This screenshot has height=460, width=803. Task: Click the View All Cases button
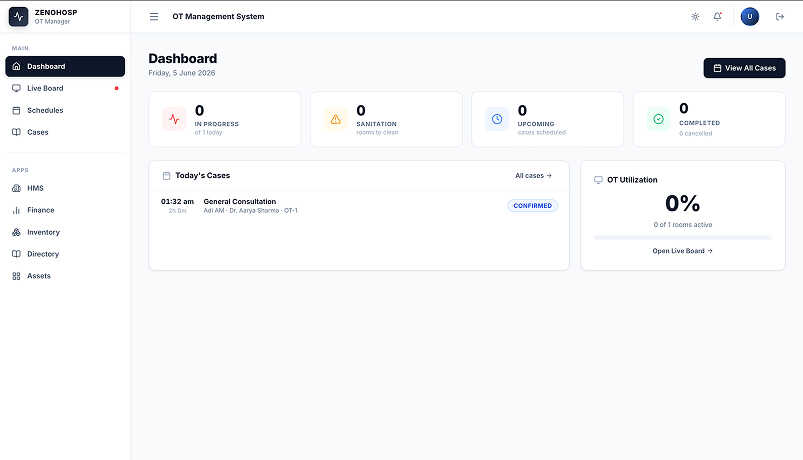(744, 68)
